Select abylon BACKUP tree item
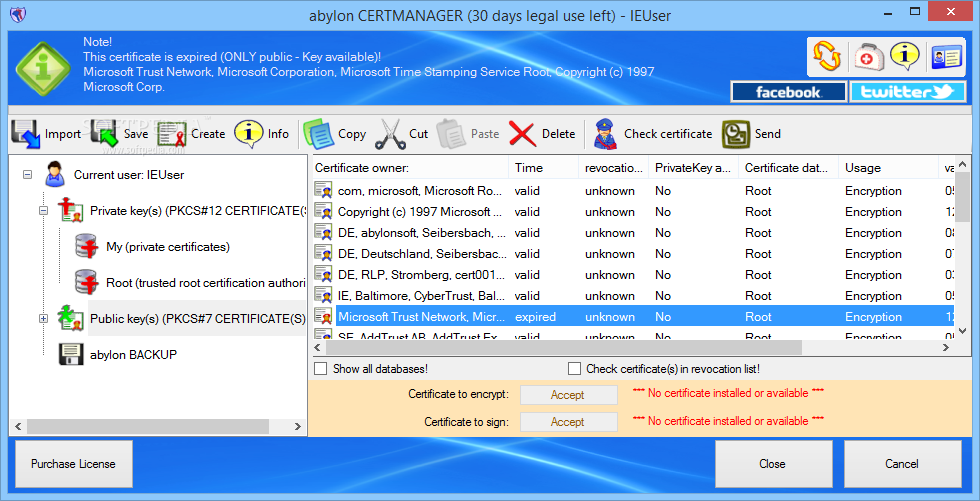Image resolution: width=980 pixels, height=501 pixels. tap(132, 355)
